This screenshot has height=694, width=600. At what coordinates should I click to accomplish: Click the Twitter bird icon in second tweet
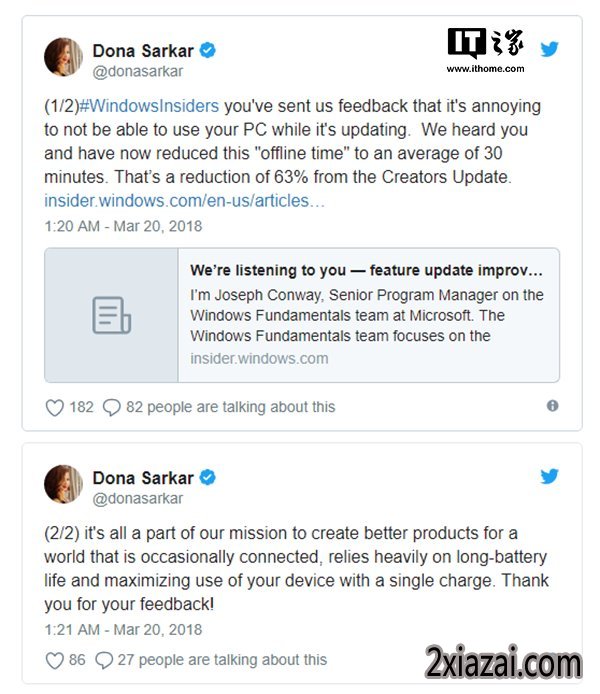pyautogui.click(x=549, y=476)
